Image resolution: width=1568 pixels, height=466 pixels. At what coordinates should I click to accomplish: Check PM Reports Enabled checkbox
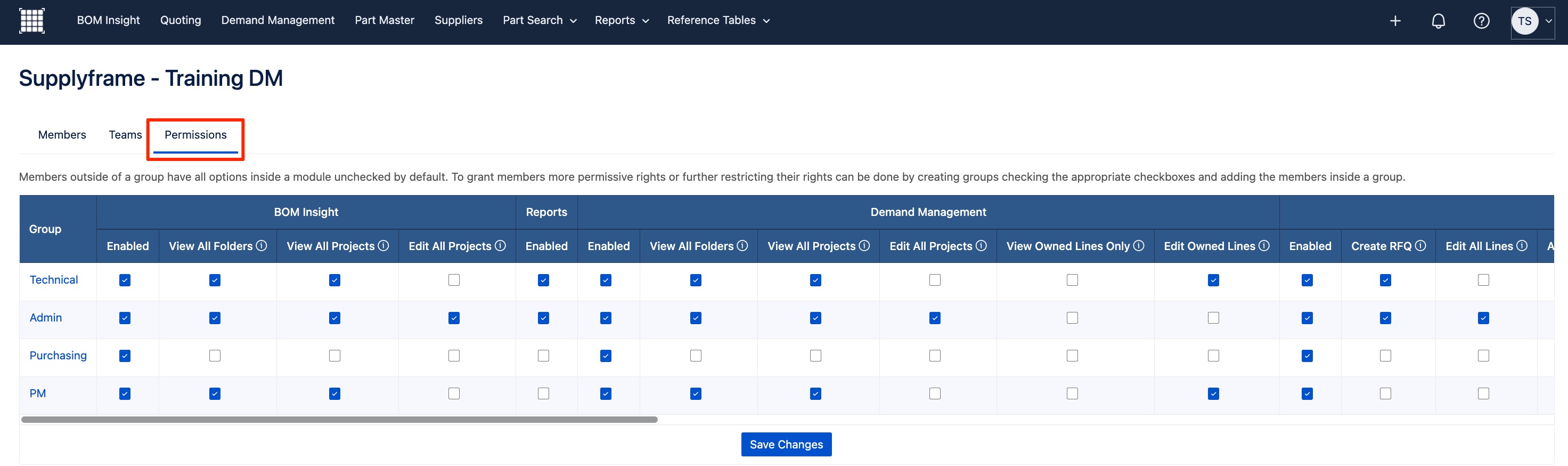(544, 393)
